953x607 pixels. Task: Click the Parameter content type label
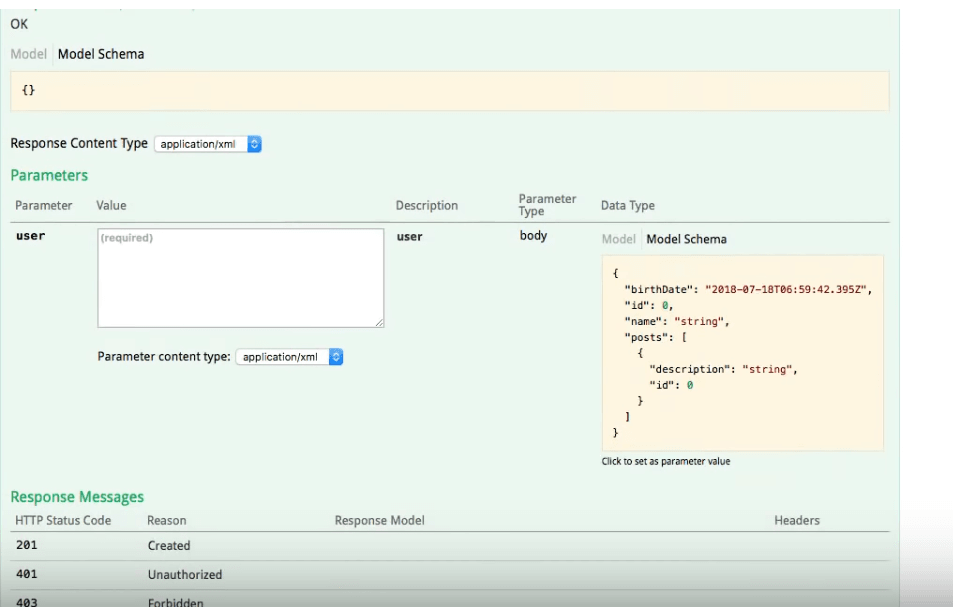[x=164, y=357]
